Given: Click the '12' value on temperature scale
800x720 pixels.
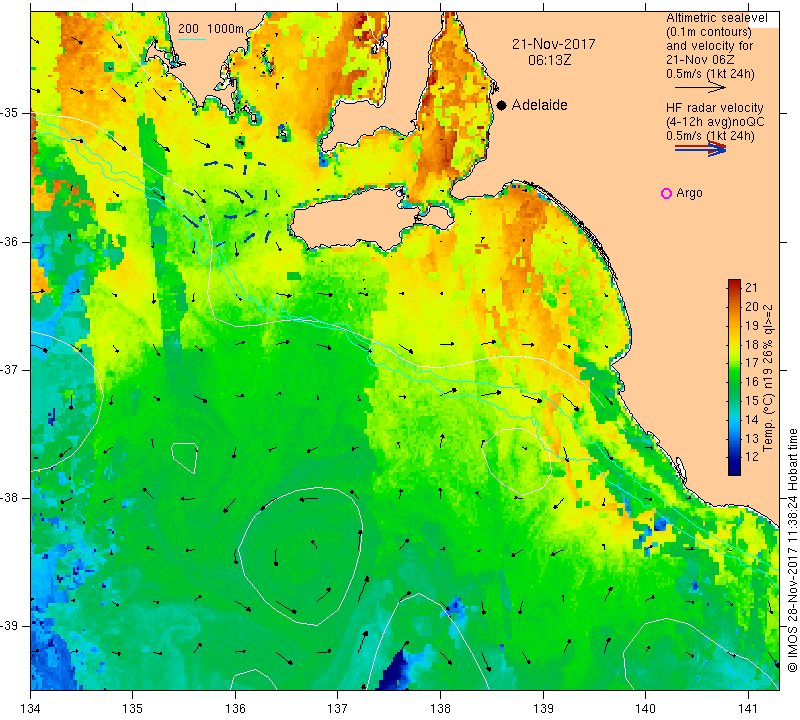Looking at the screenshot, I should coord(752,457).
